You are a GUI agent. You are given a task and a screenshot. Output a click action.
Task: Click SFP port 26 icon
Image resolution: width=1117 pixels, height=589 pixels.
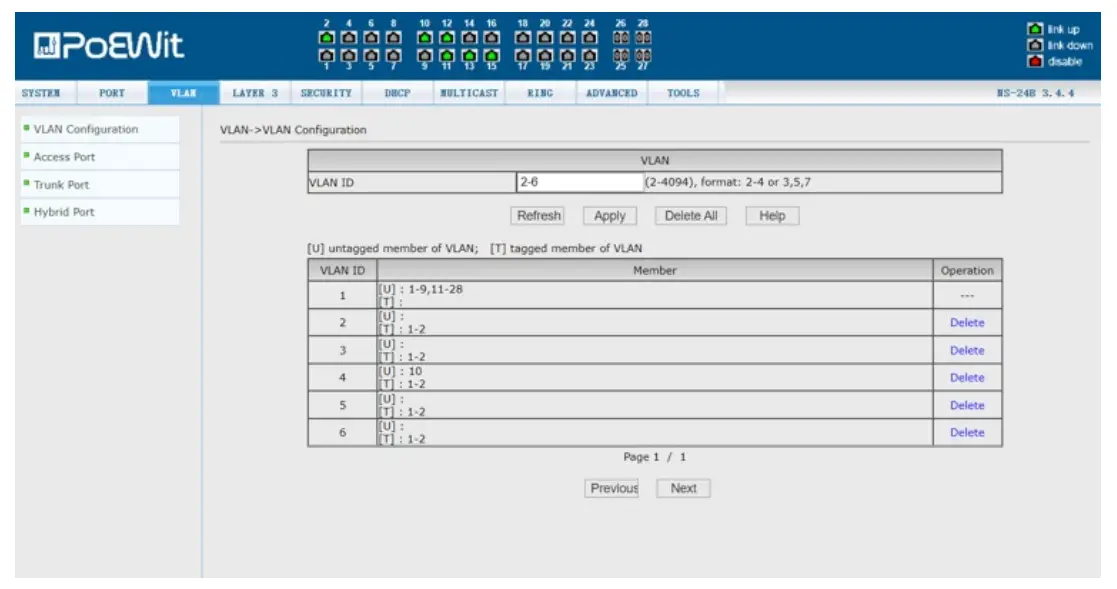click(x=621, y=38)
